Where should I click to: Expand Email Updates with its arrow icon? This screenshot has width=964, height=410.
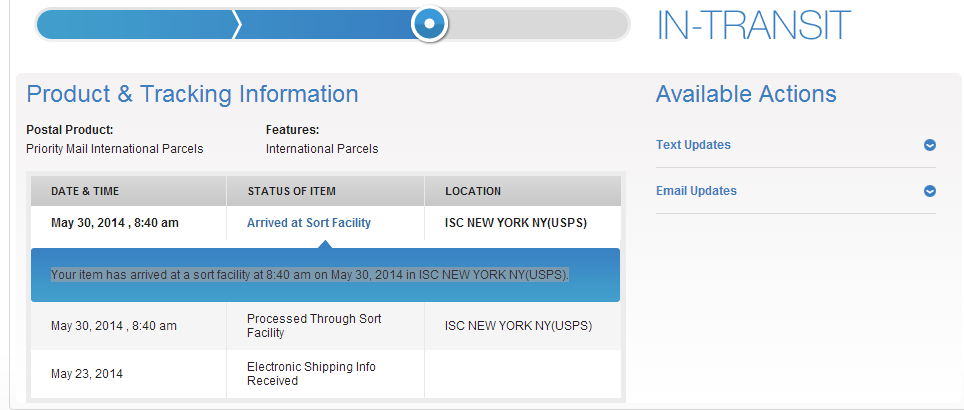click(930, 191)
